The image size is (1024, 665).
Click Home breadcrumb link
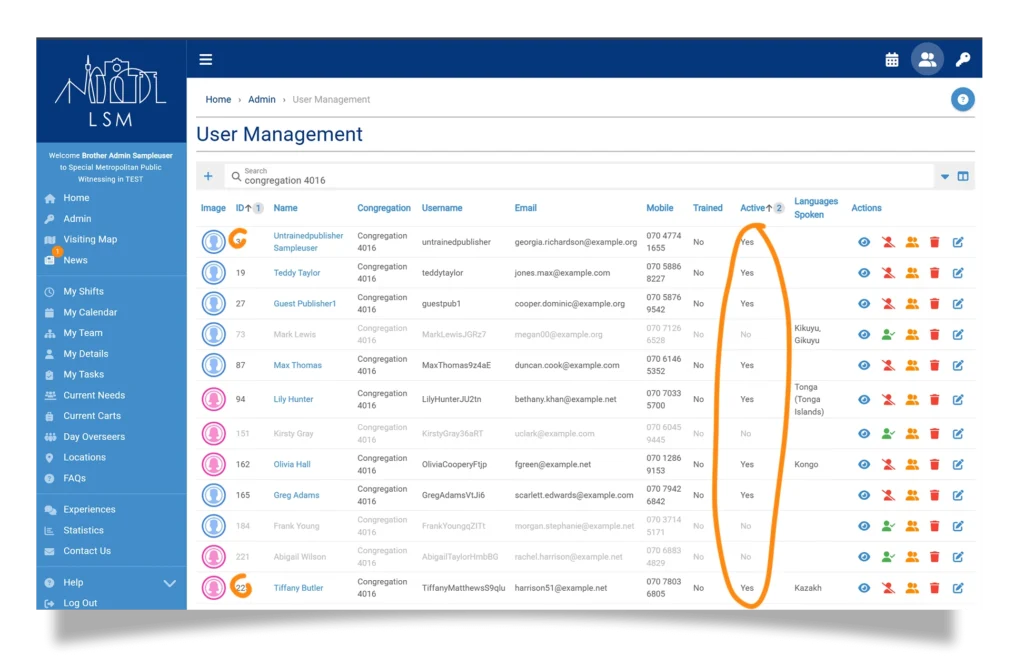point(218,100)
